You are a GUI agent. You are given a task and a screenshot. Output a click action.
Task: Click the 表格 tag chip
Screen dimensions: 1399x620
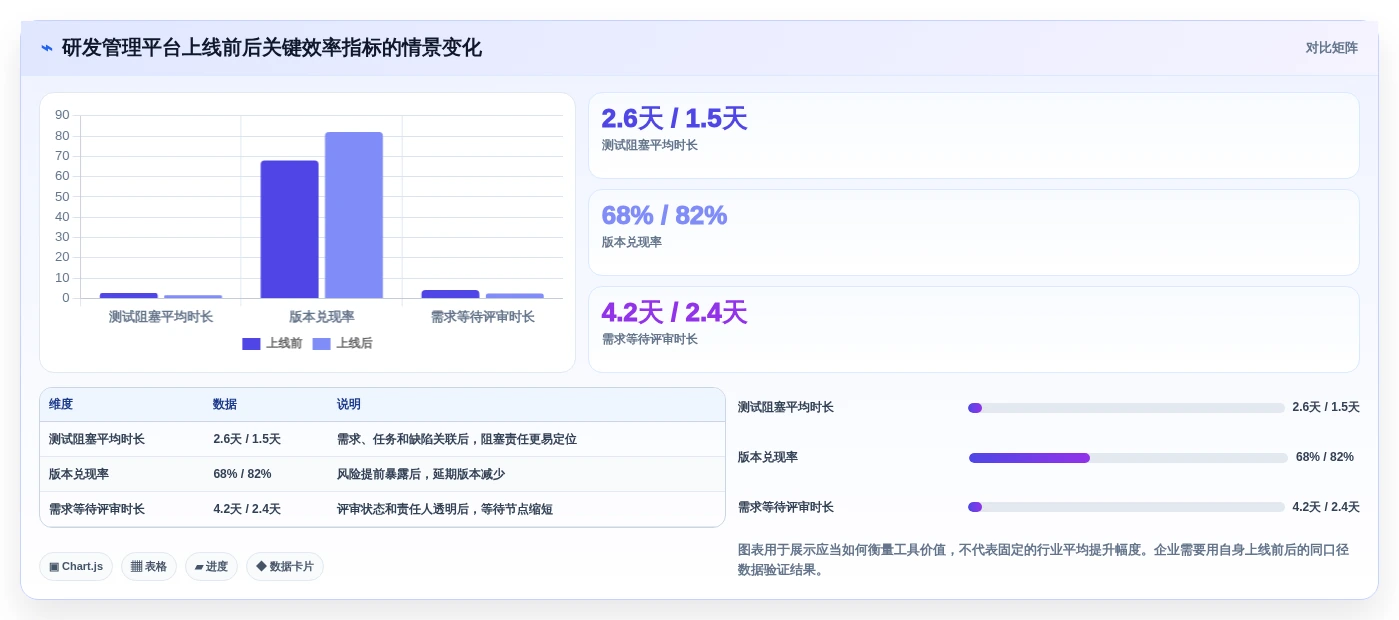(x=149, y=566)
